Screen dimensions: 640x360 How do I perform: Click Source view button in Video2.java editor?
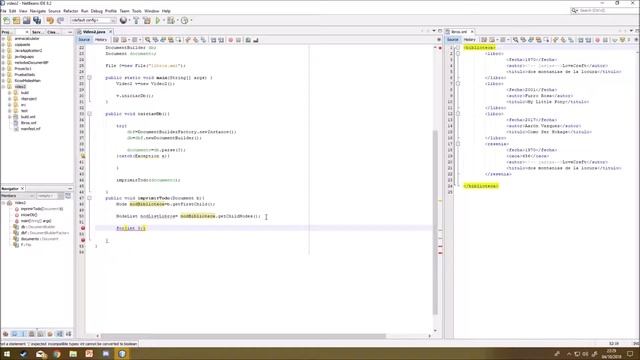click(84, 40)
